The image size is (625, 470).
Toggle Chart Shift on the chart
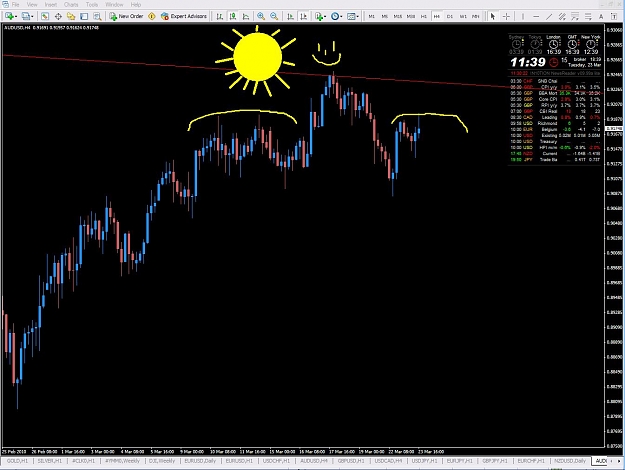(x=303, y=16)
